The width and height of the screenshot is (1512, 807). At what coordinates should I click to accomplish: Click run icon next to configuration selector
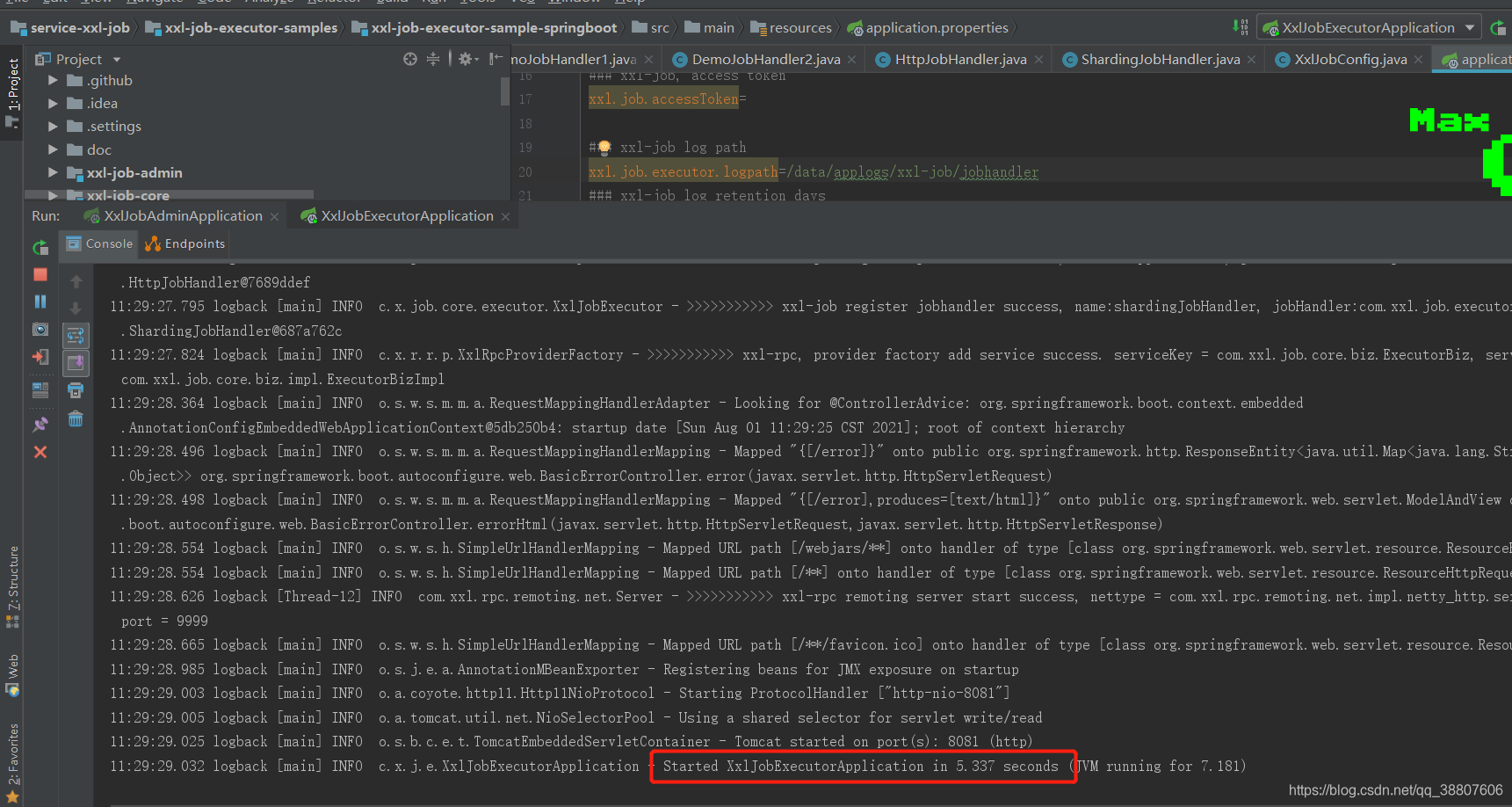1498,27
